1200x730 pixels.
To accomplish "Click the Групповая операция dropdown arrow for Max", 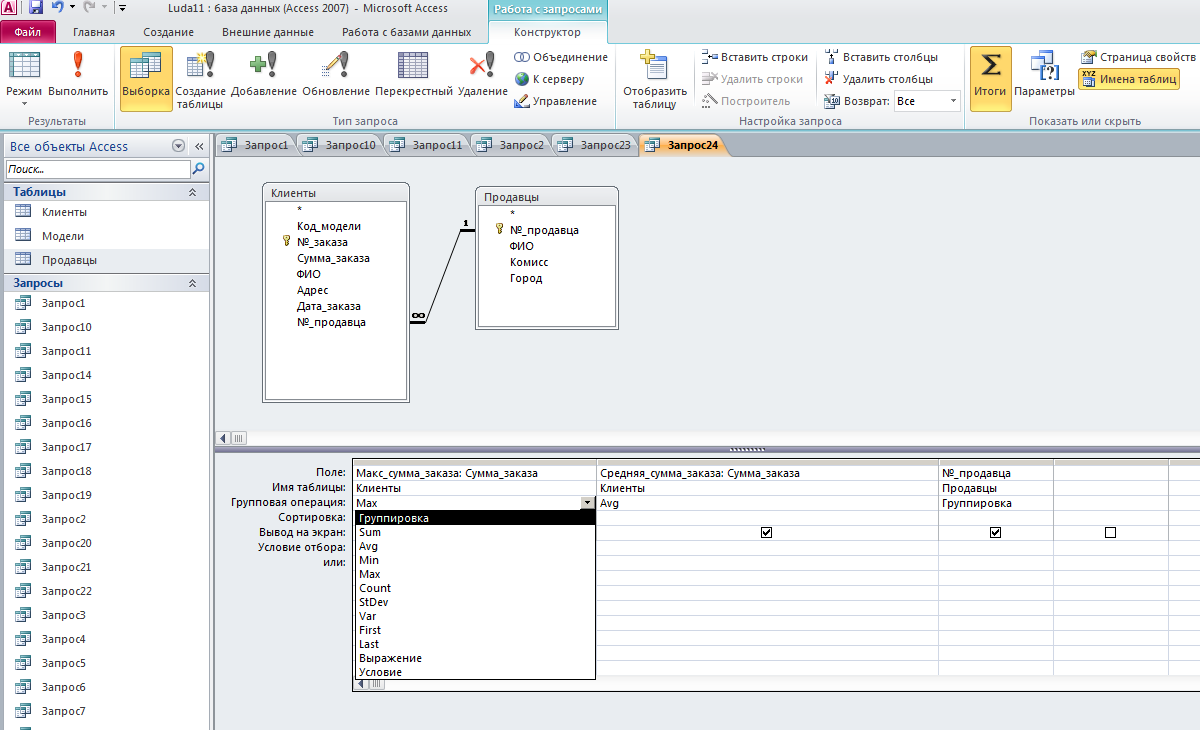I will (x=587, y=504).
